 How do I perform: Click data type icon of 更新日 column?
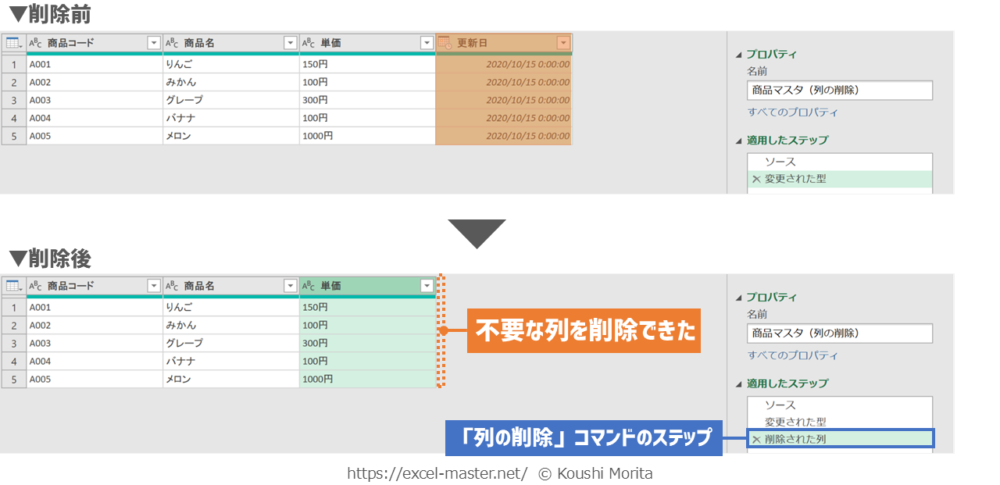[x=445, y=43]
